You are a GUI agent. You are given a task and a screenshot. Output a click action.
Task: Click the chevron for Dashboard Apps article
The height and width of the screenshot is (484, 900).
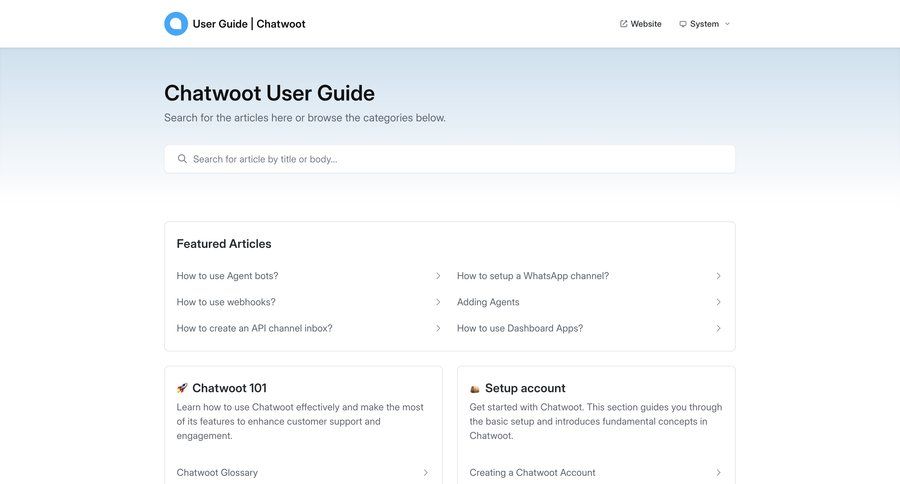click(x=718, y=328)
